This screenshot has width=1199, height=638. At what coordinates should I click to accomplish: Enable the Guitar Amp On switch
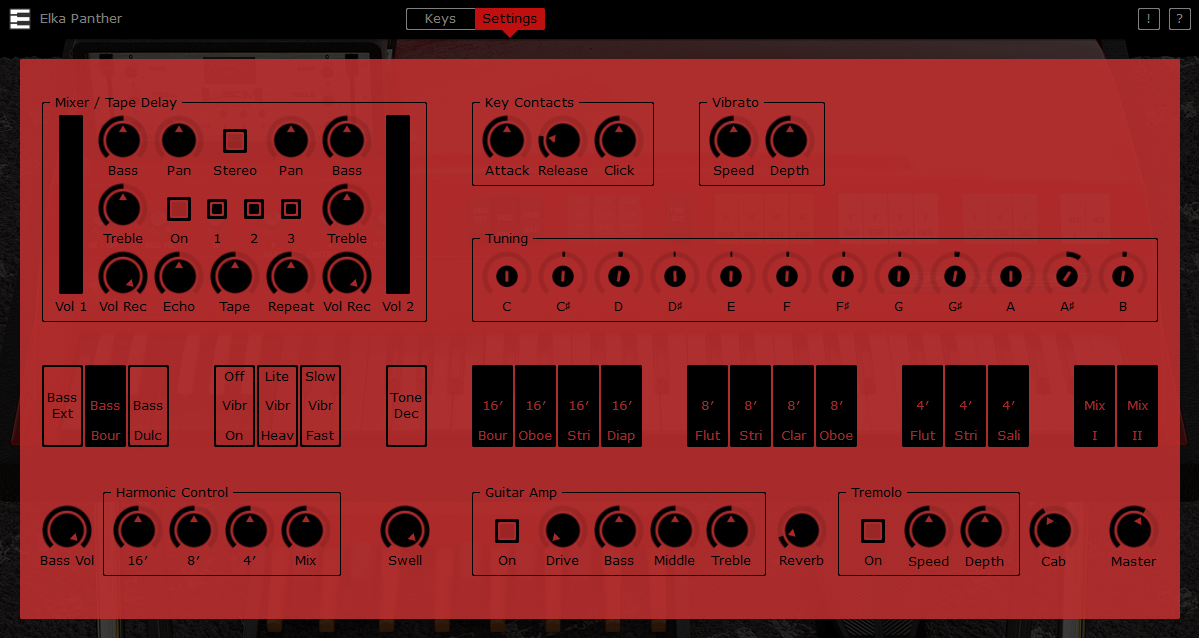[507, 530]
